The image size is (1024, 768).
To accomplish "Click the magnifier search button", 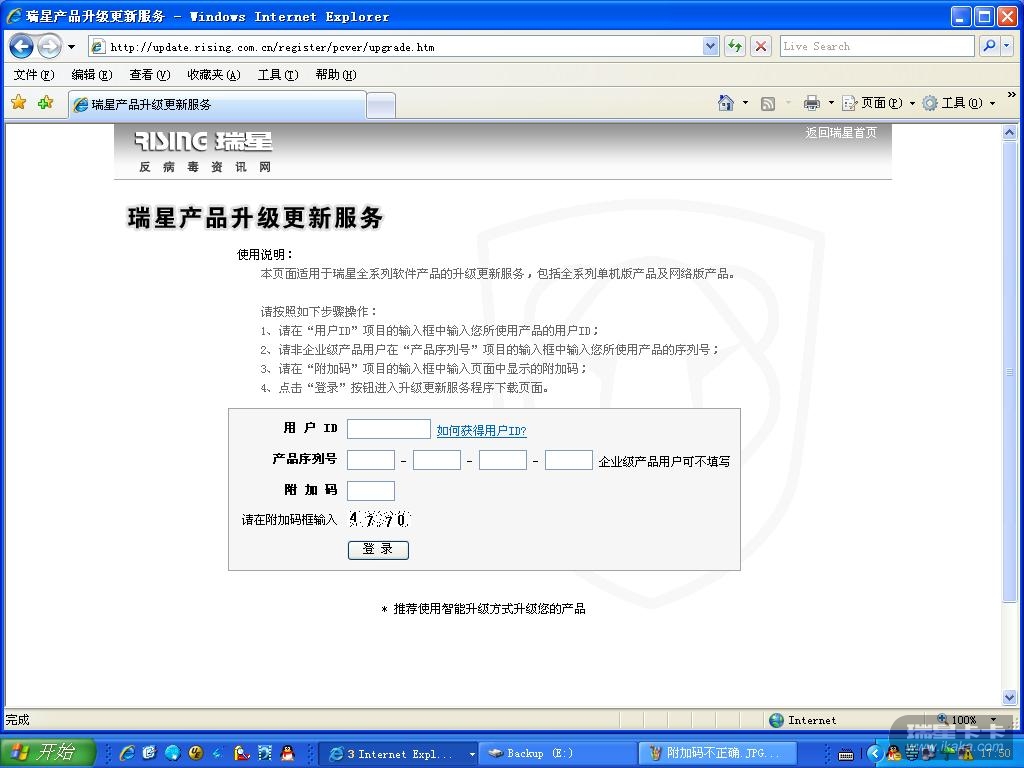I will [989, 46].
